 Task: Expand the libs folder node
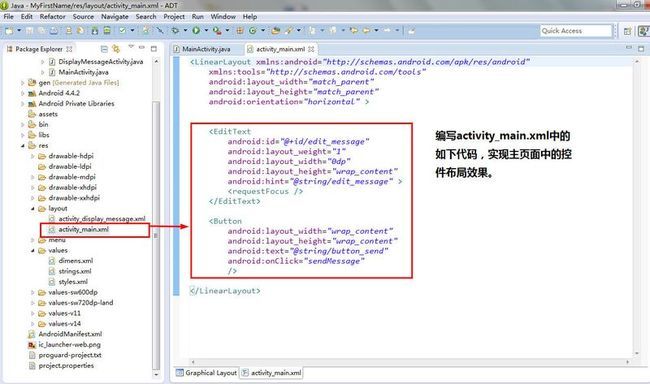[23, 135]
